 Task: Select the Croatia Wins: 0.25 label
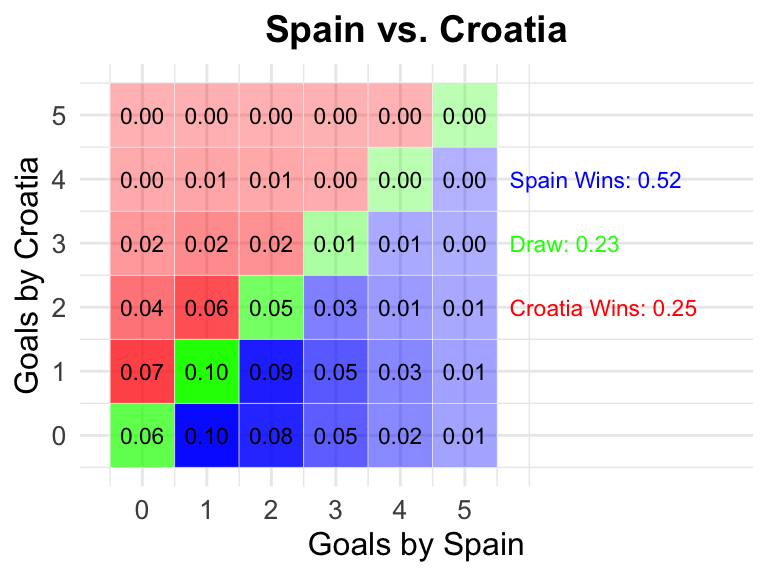point(603,308)
